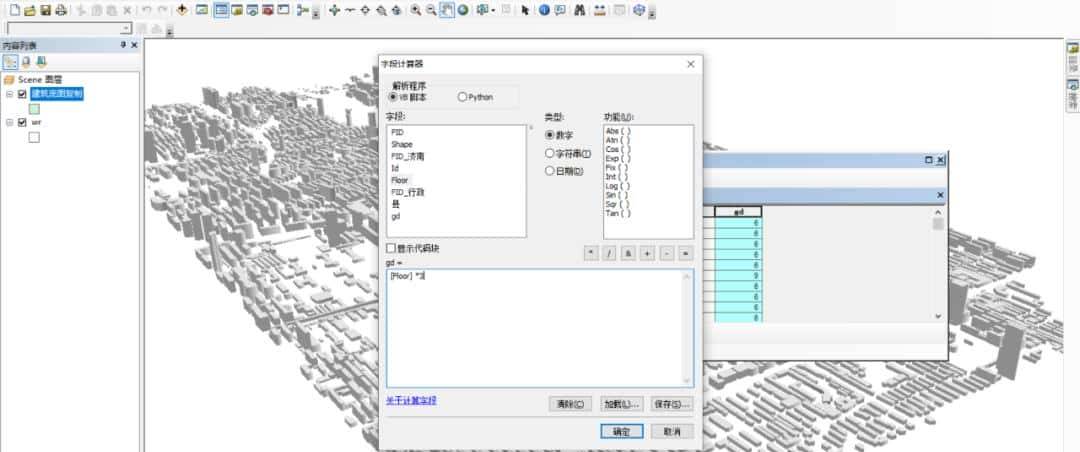Image resolution: width=1080 pixels, height=452 pixels.
Task: Click the Search window icon
Action: (x=252, y=10)
